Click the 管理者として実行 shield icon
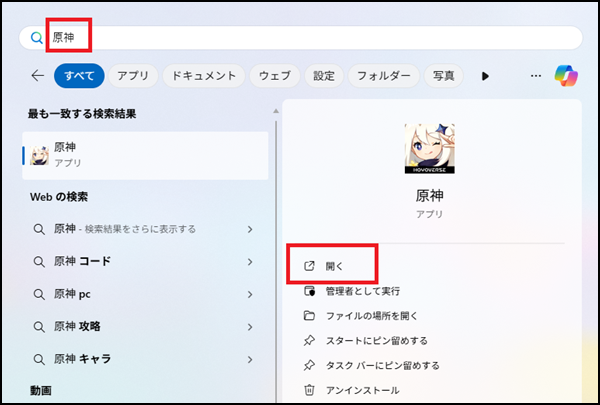 click(x=309, y=291)
